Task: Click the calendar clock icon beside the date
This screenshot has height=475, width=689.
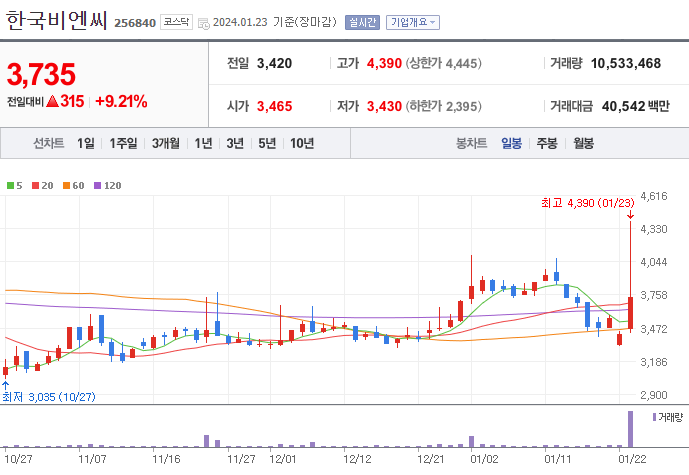Action: [203, 23]
